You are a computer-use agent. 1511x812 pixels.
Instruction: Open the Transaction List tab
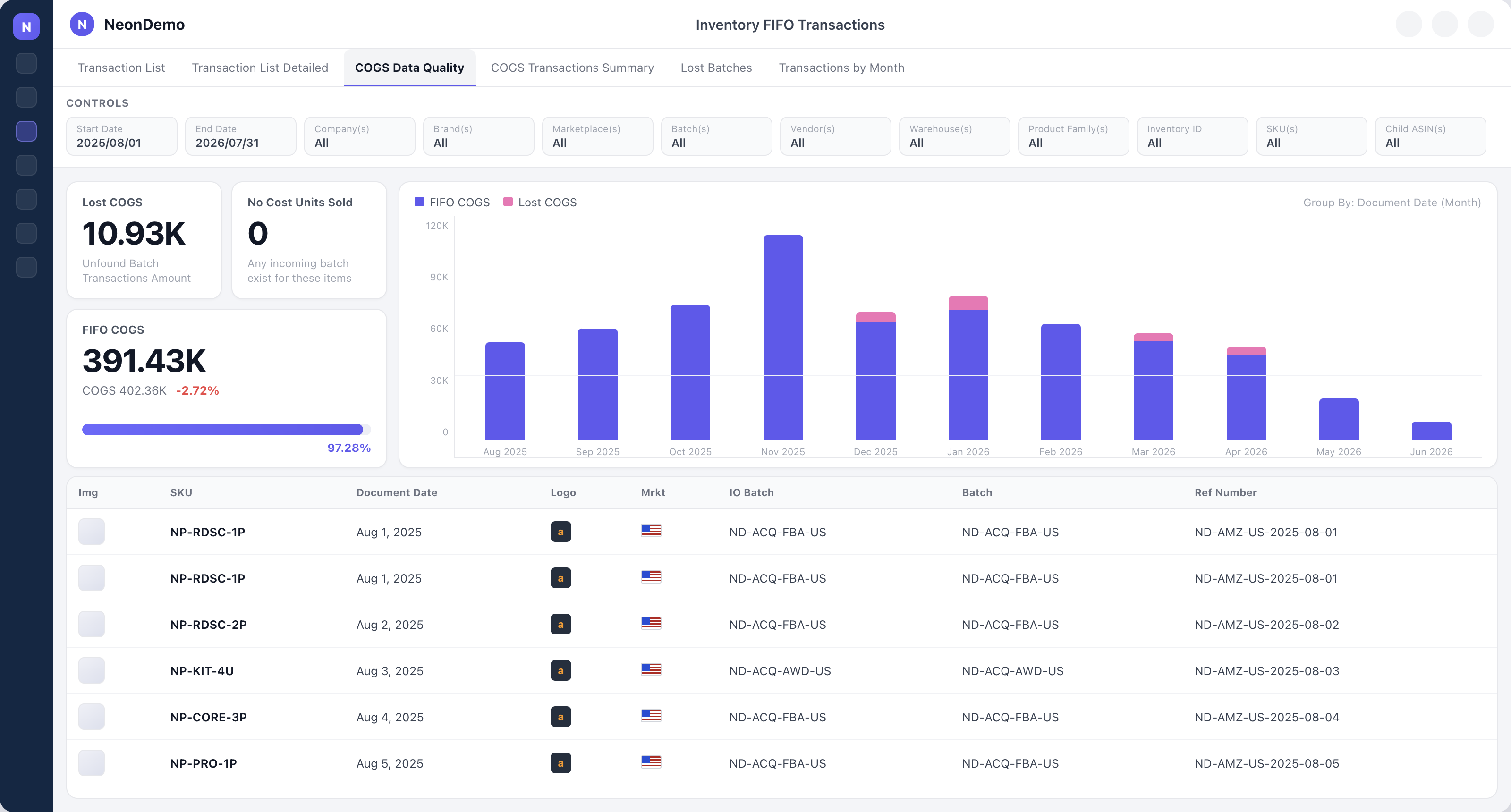point(121,68)
